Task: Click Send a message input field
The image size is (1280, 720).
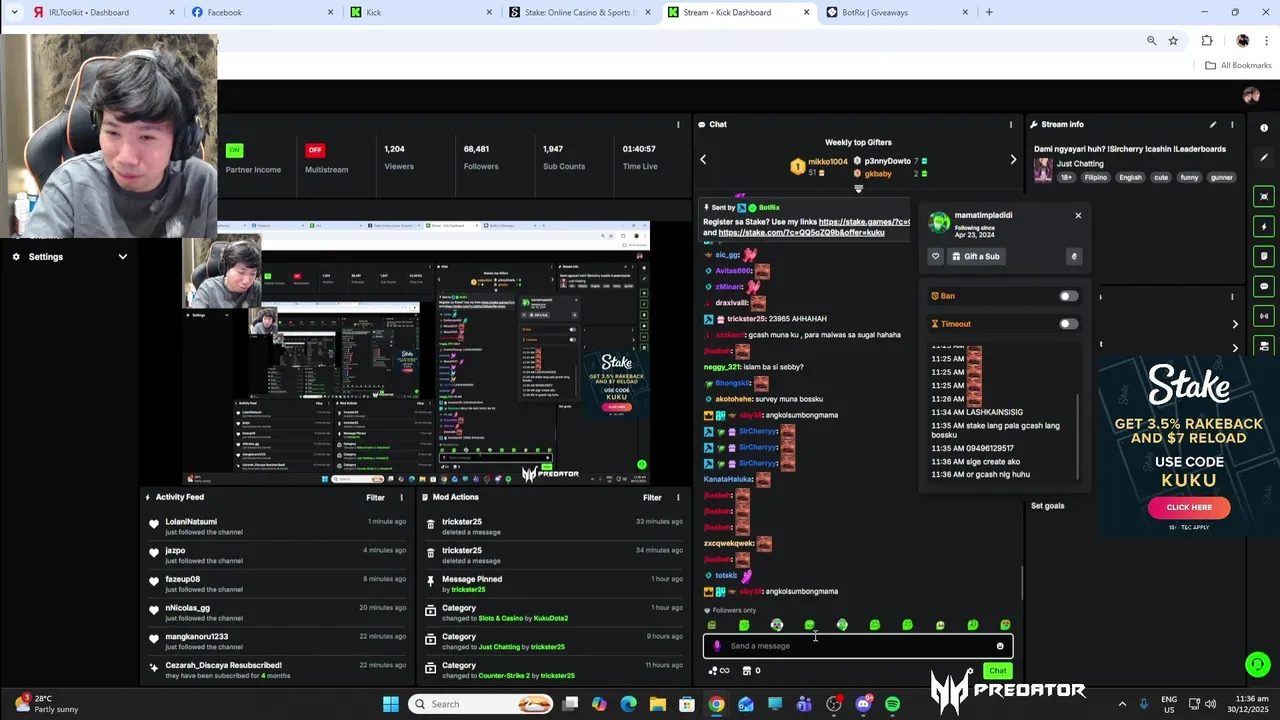Action: coord(858,646)
